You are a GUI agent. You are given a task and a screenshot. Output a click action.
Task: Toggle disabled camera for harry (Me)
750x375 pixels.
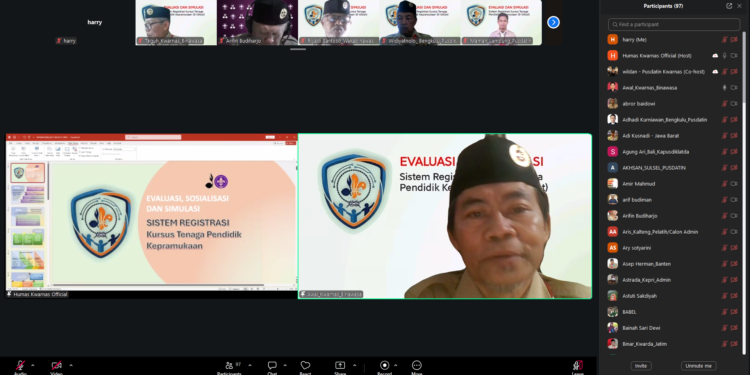point(734,40)
